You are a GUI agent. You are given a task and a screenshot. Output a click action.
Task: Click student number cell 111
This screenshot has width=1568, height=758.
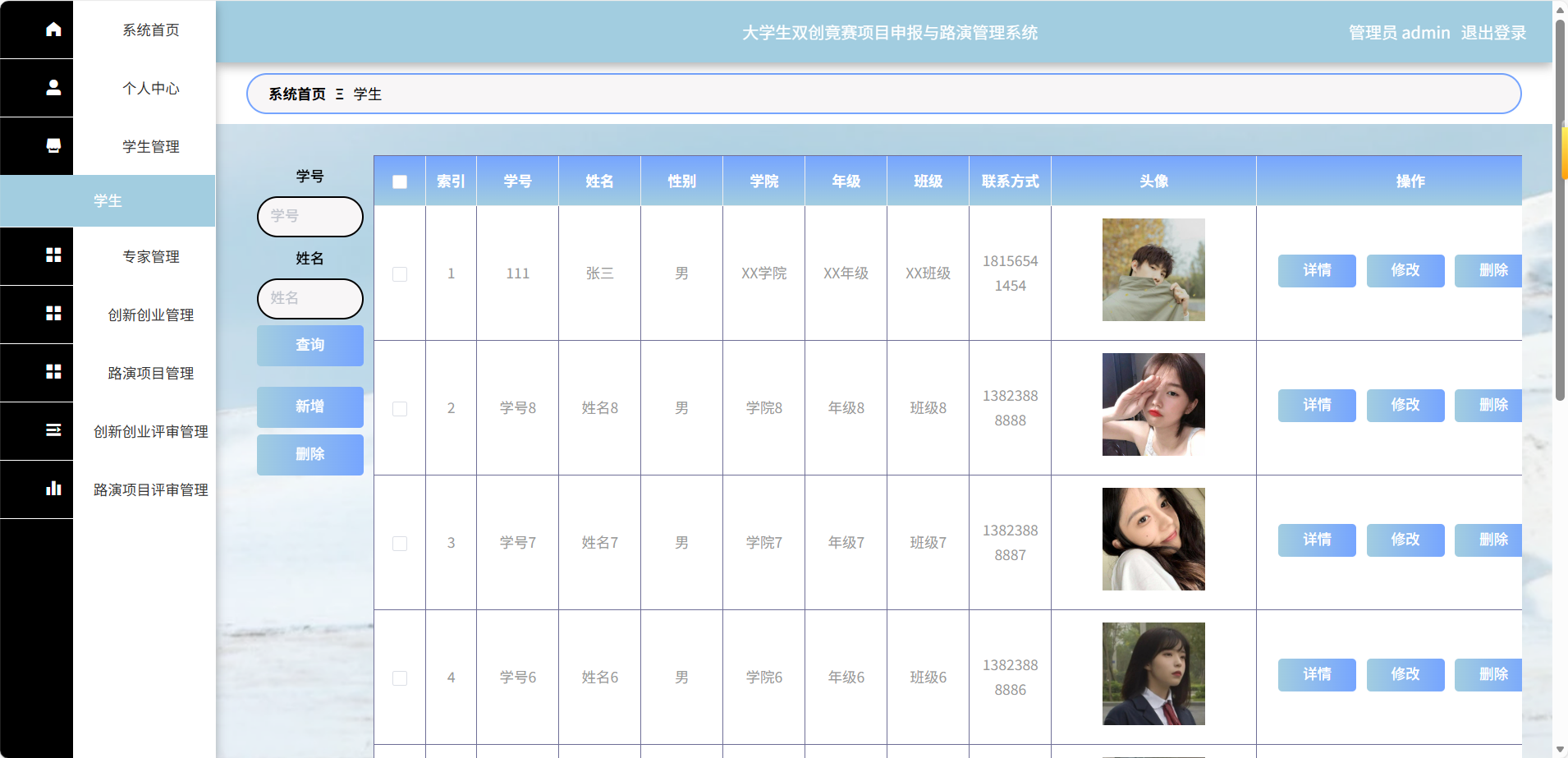[518, 273]
